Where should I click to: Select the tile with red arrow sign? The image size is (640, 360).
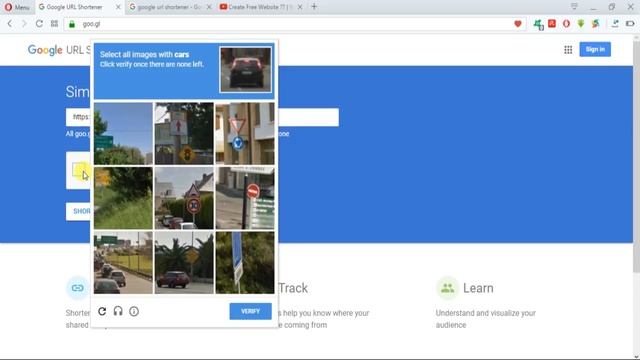(x=184, y=133)
